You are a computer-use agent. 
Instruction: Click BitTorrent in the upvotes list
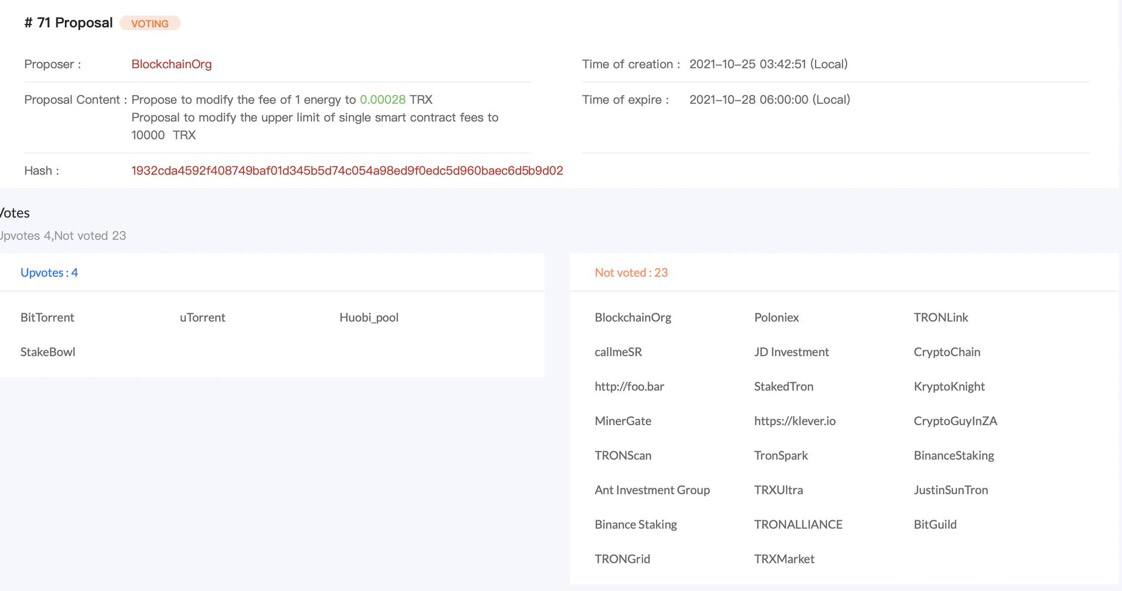47,318
